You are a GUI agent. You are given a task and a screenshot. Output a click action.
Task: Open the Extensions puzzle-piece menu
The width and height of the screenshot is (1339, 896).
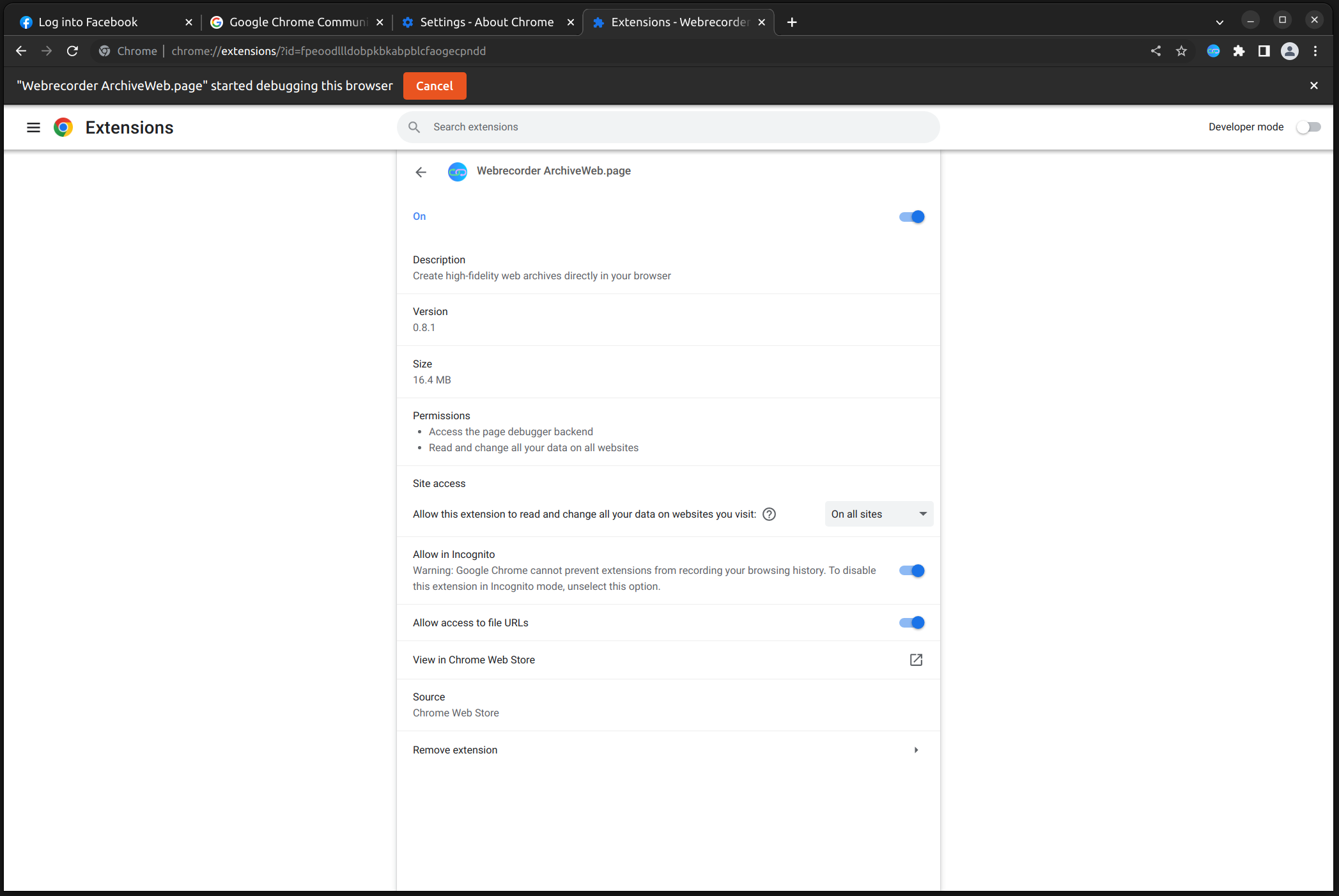(x=1239, y=51)
